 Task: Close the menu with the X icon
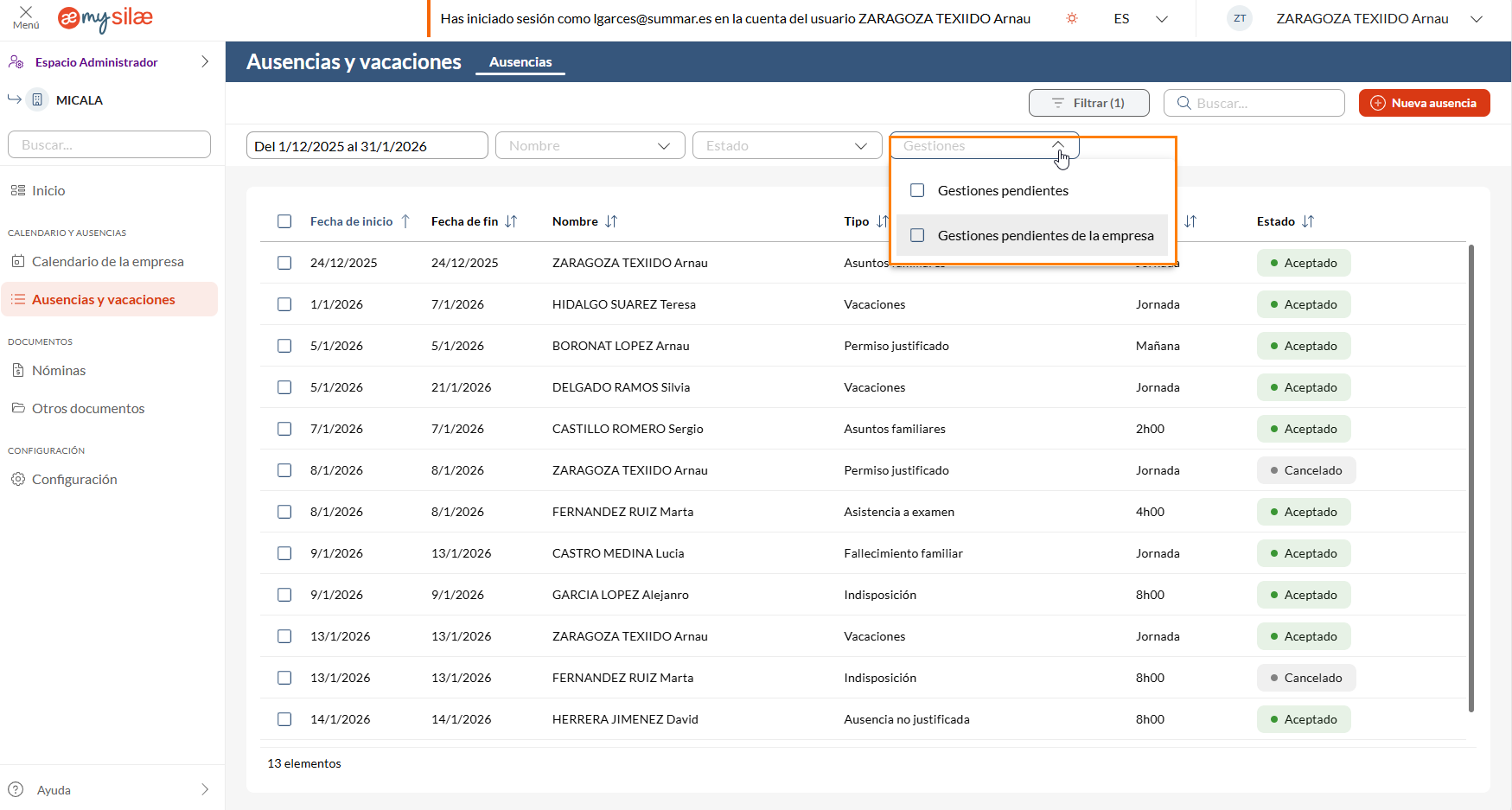point(26,14)
